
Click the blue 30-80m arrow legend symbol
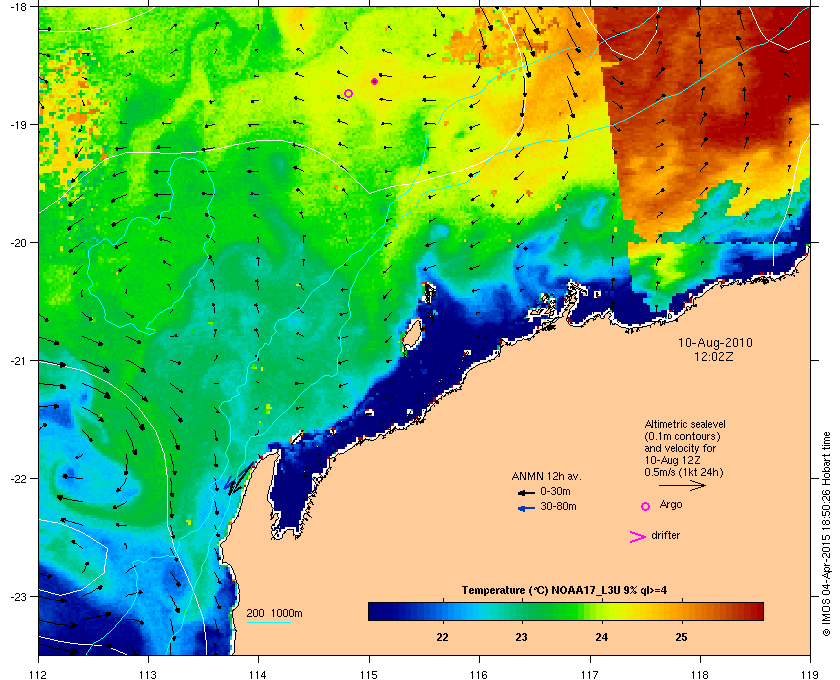(x=526, y=508)
